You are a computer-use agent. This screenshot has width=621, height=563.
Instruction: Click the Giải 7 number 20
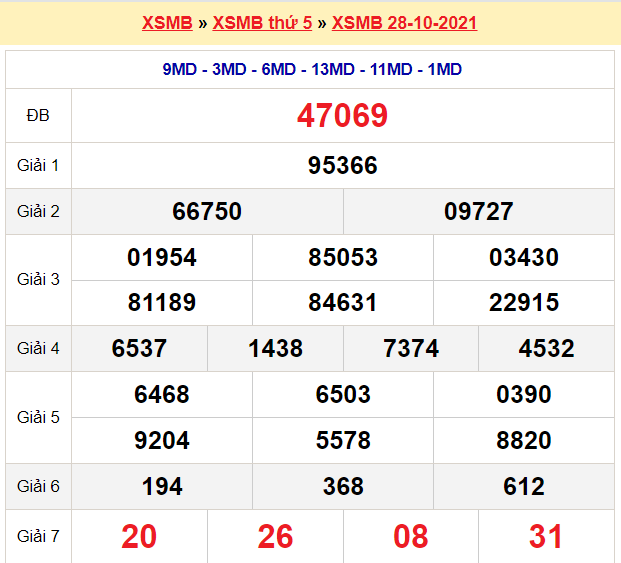click(x=139, y=537)
